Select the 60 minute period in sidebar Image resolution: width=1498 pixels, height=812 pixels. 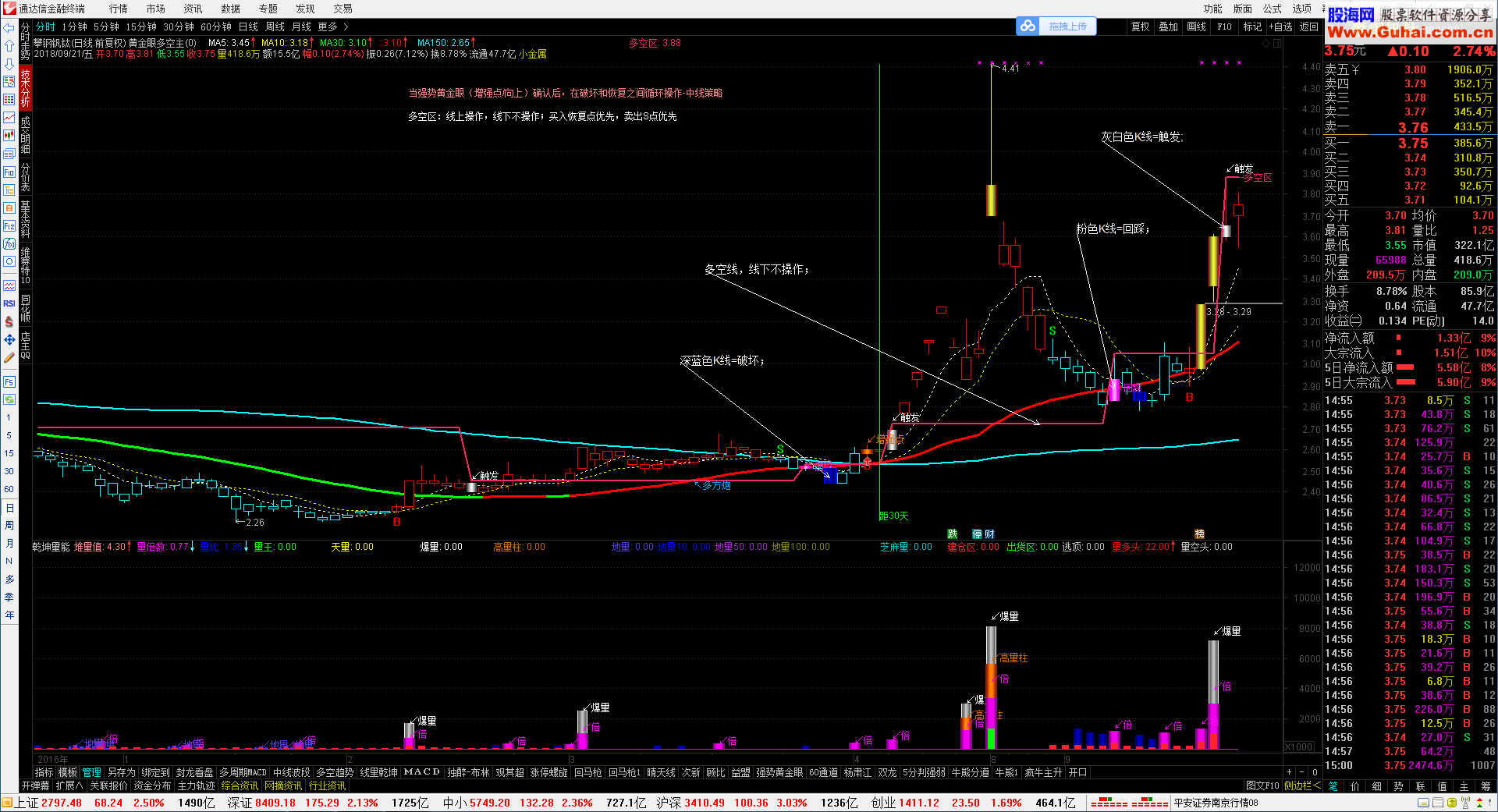click(x=9, y=490)
